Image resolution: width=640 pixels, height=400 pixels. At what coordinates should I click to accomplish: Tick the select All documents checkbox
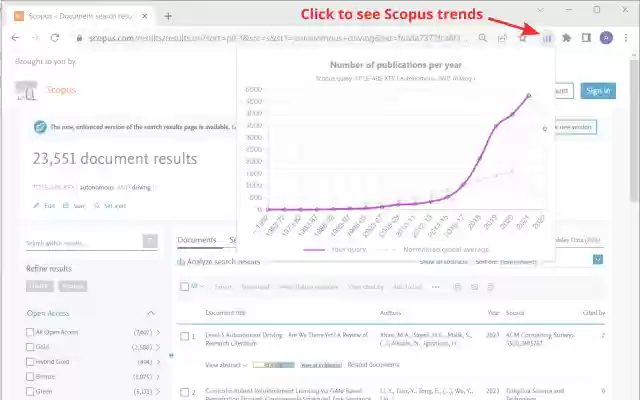[184, 287]
